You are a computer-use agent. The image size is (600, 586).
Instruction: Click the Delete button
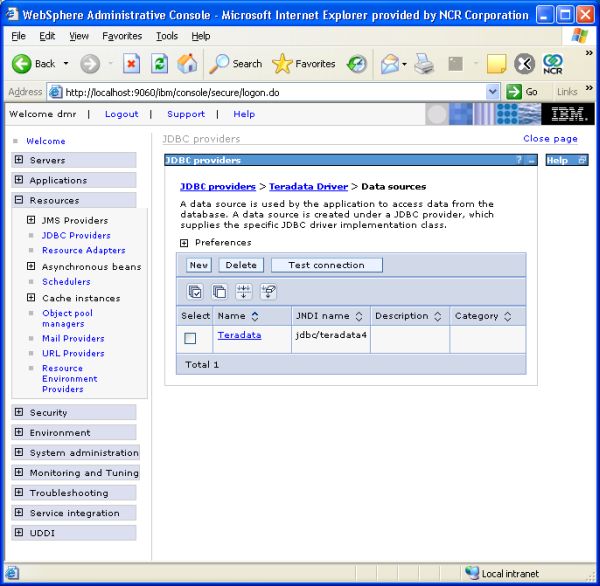[x=241, y=265]
